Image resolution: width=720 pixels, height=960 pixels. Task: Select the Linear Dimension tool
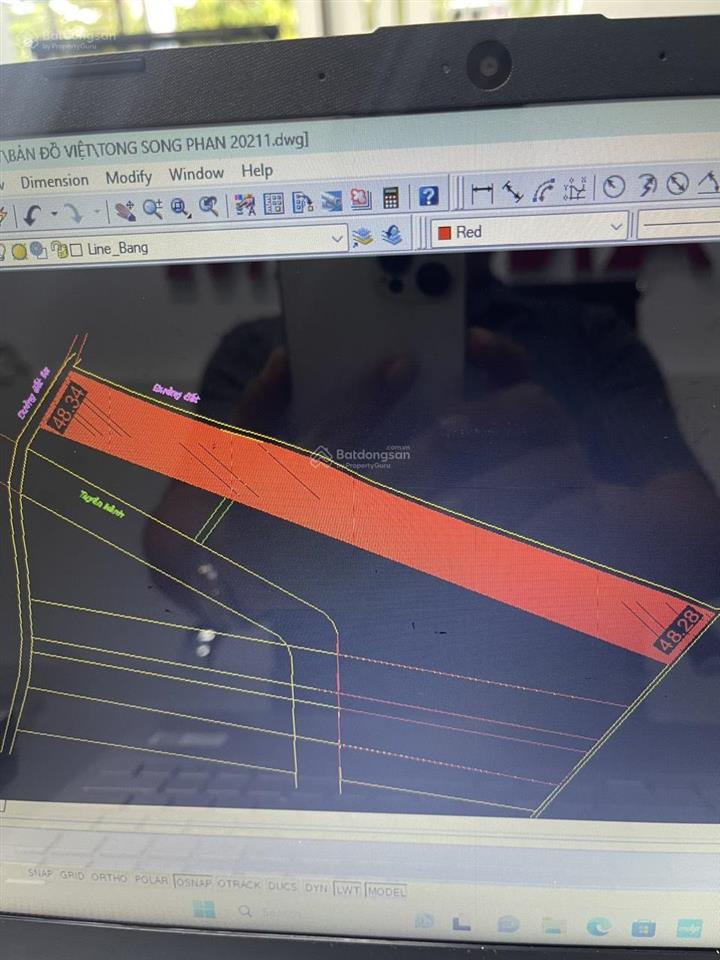coord(482,194)
